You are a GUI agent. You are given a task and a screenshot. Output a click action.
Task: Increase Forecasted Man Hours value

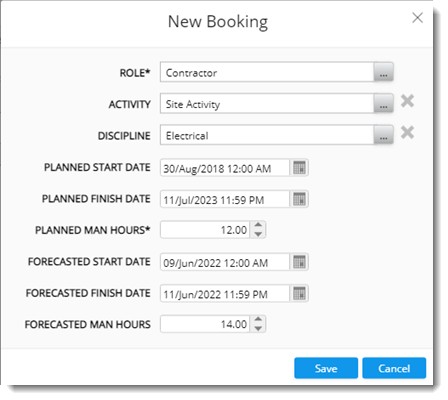[x=258, y=320]
